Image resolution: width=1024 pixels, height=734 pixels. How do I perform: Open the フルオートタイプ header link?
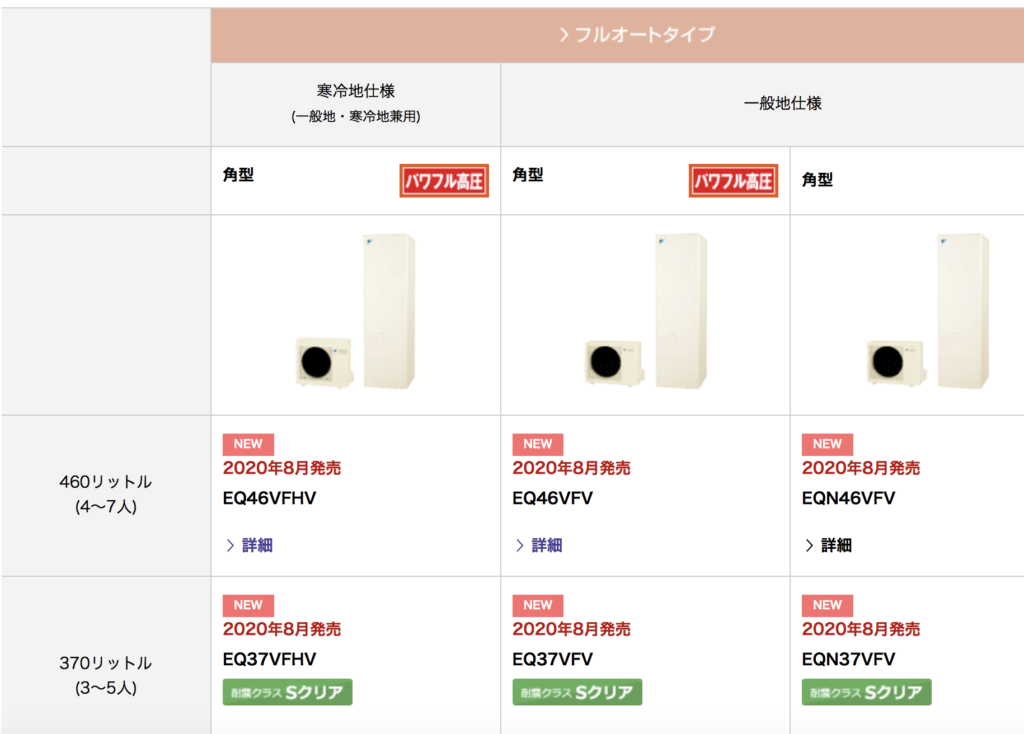[x=637, y=35]
